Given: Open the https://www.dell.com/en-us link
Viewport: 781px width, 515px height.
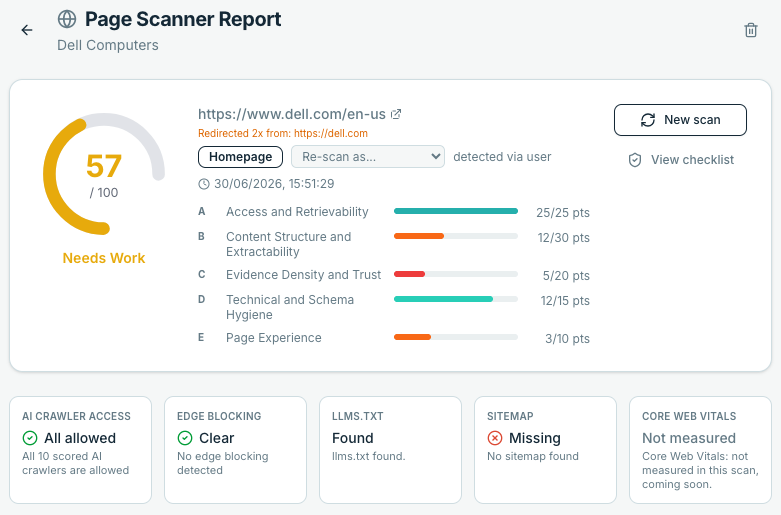Looking at the screenshot, I should click(292, 115).
